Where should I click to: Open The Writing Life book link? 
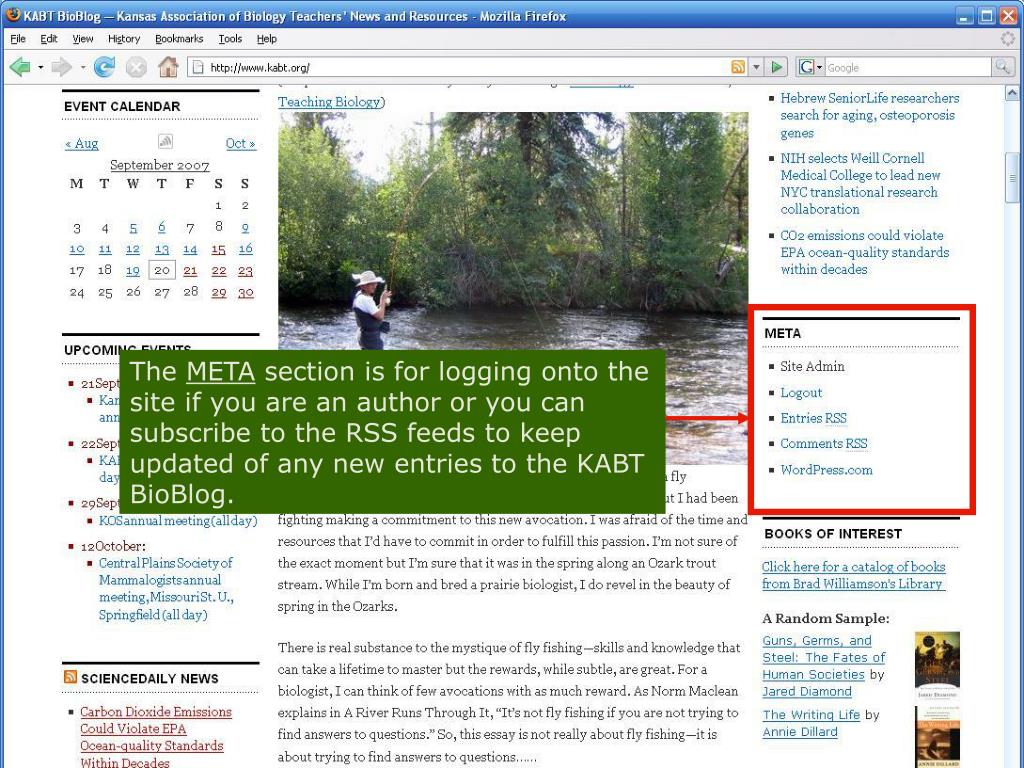pos(812,715)
